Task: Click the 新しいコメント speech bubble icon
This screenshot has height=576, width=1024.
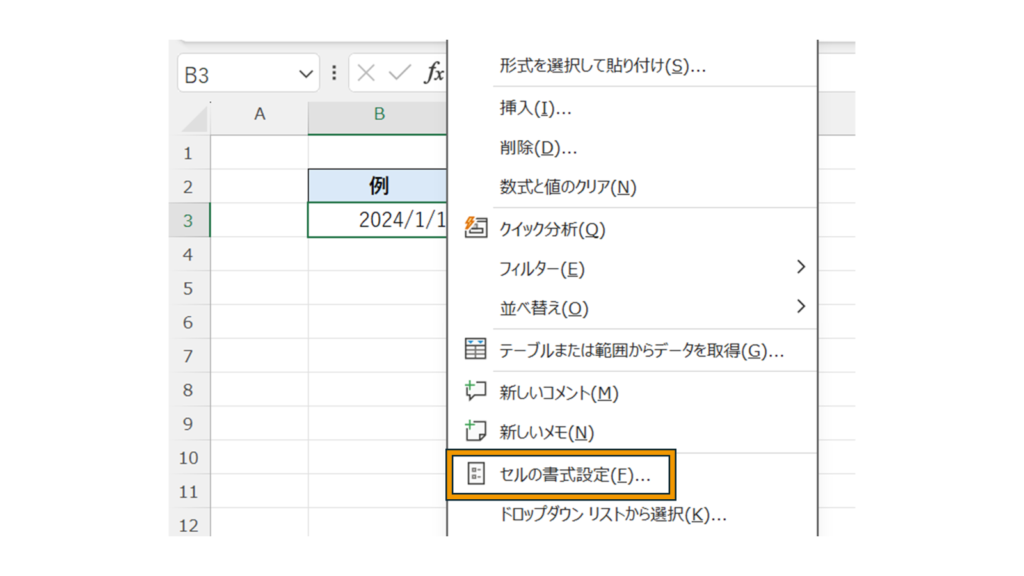Action: 476,392
